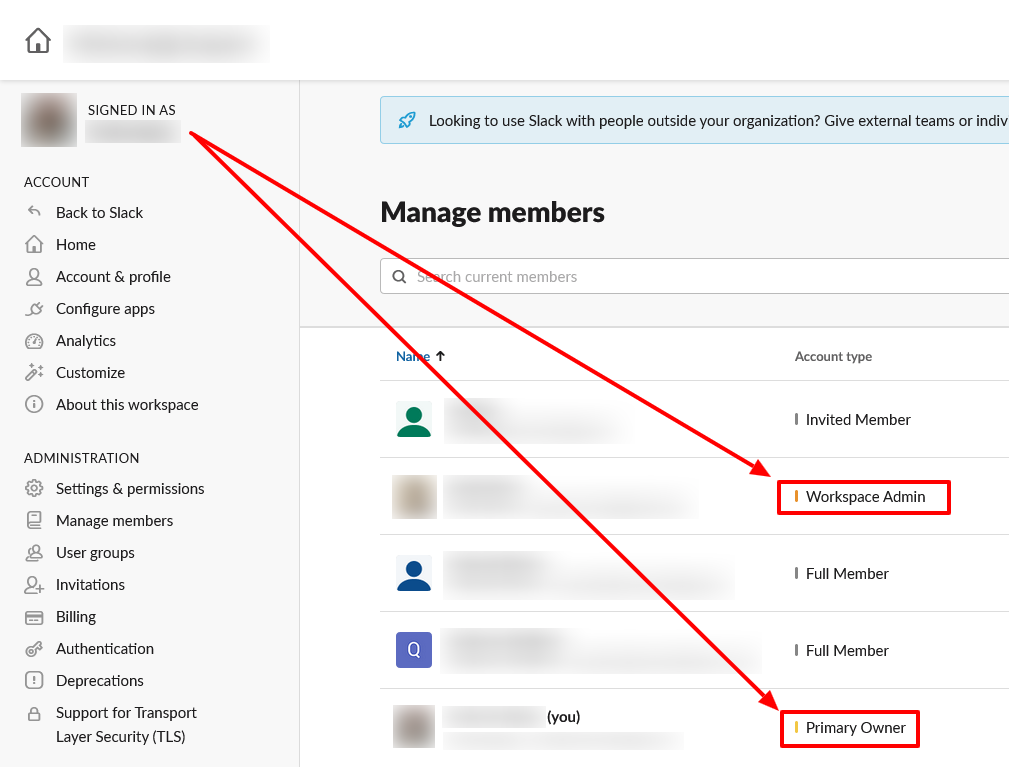Open the Deprecations page

coord(100,680)
